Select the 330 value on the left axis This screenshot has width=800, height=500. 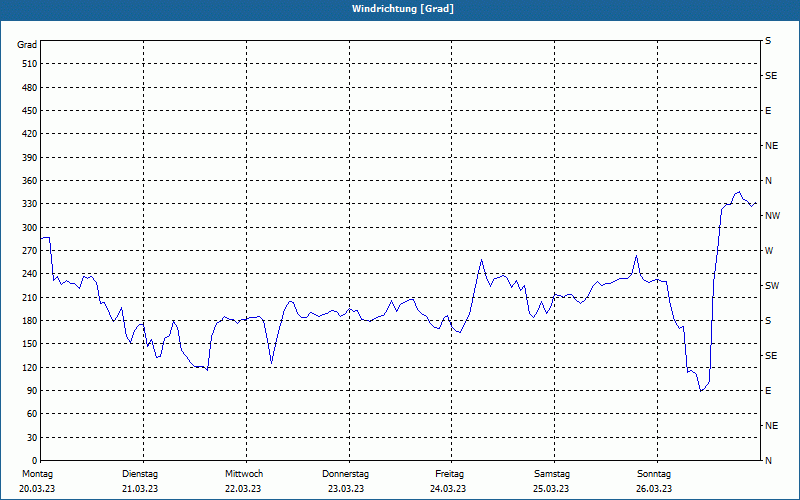[30, 204]
